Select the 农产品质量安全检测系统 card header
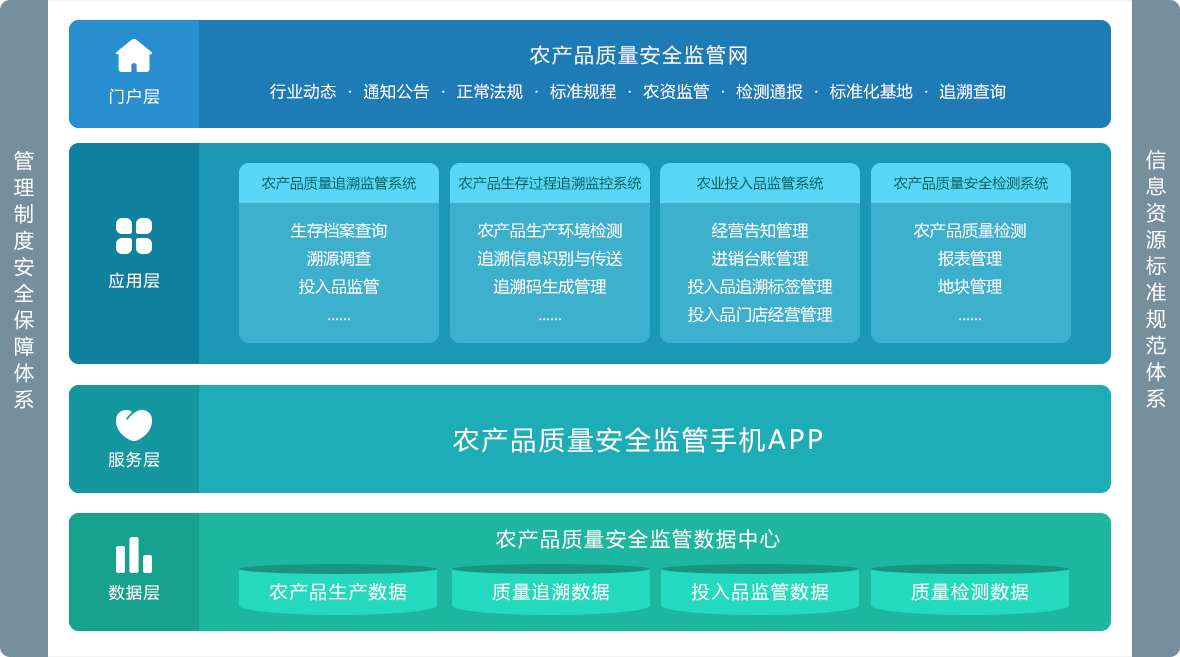The width and height of the screenshot is (1180, 657). (x=971, y=183)
